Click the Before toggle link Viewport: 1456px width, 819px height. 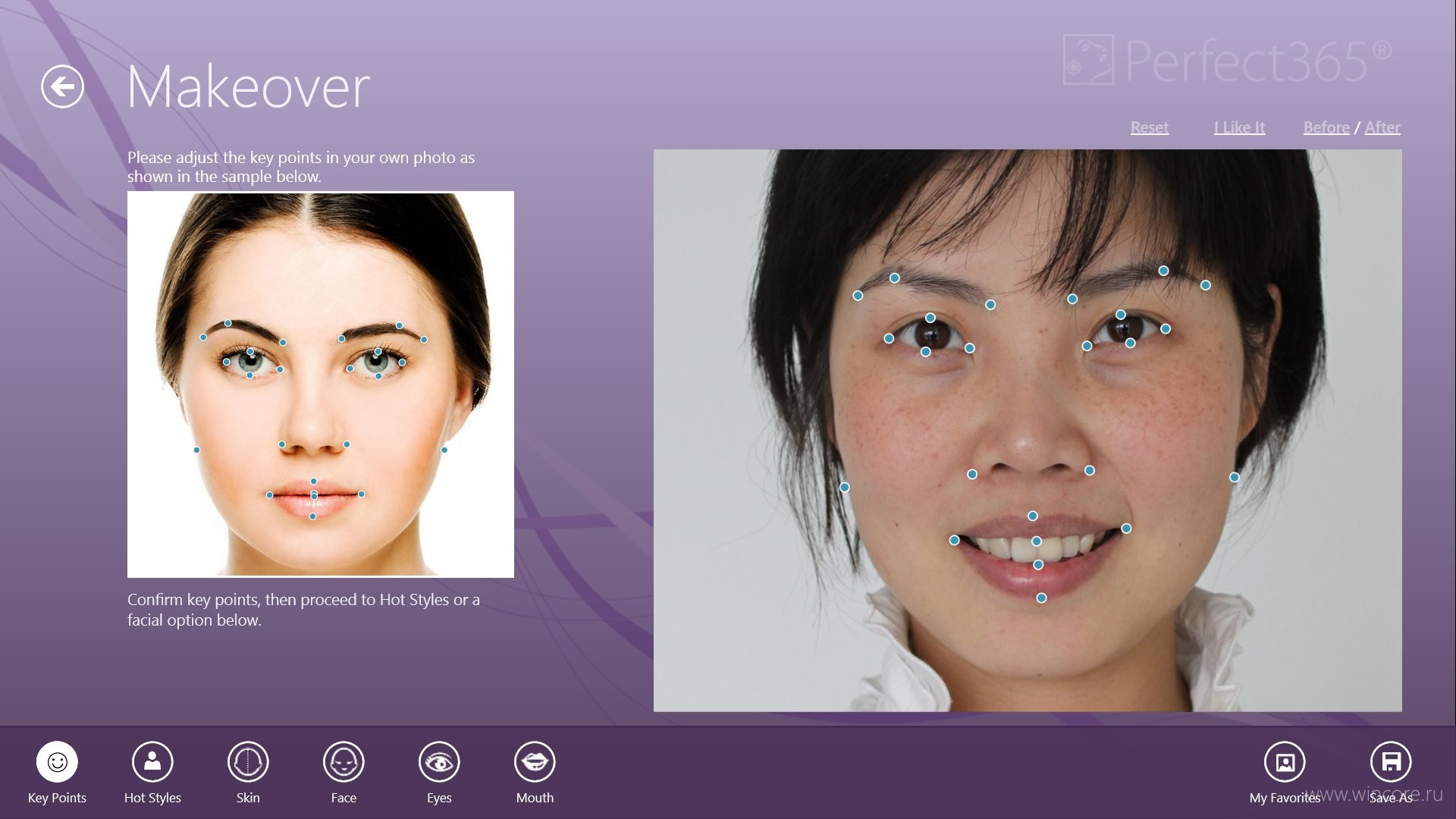click(x=1327, y=126)
